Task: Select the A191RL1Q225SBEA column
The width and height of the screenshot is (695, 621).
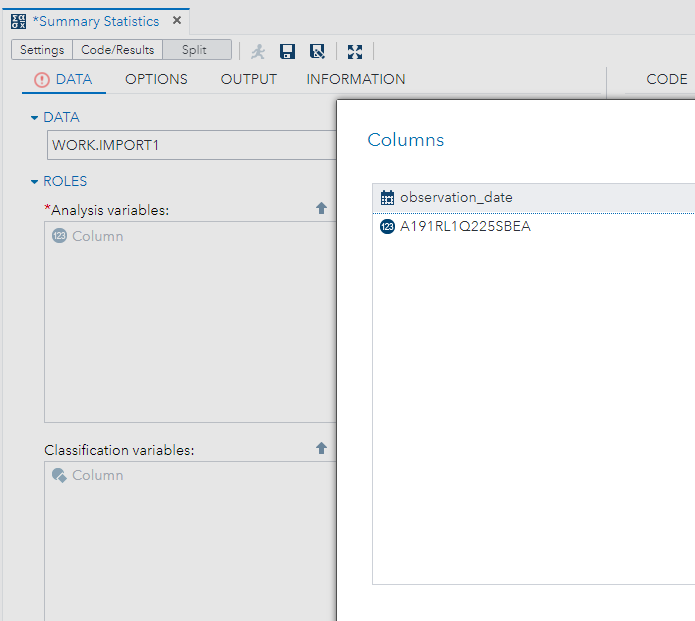Action: [465, 226]
